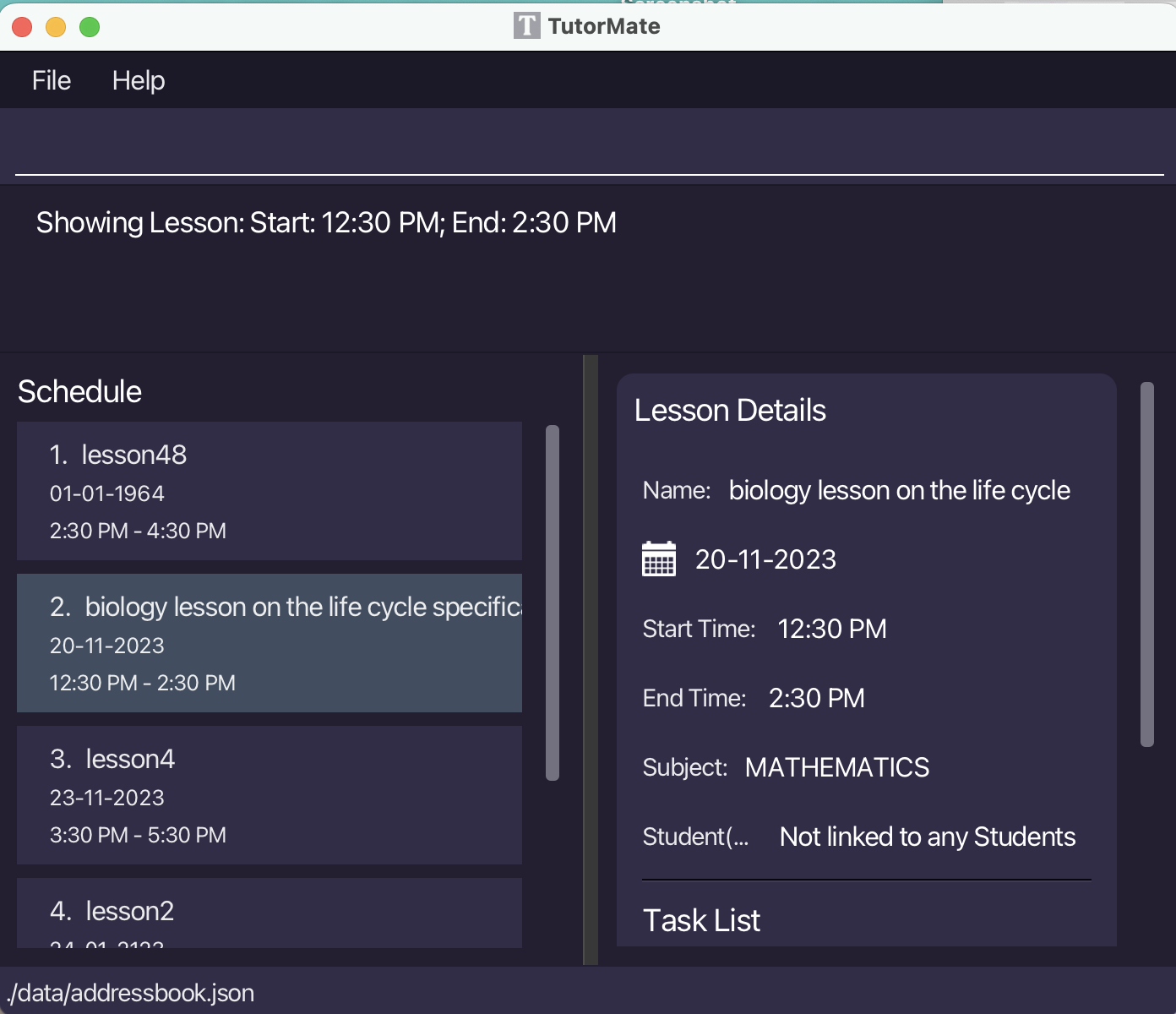Click the Lesson Details heading
The width and height of the screenshot is (1176, 1014).
click(730, 410)
